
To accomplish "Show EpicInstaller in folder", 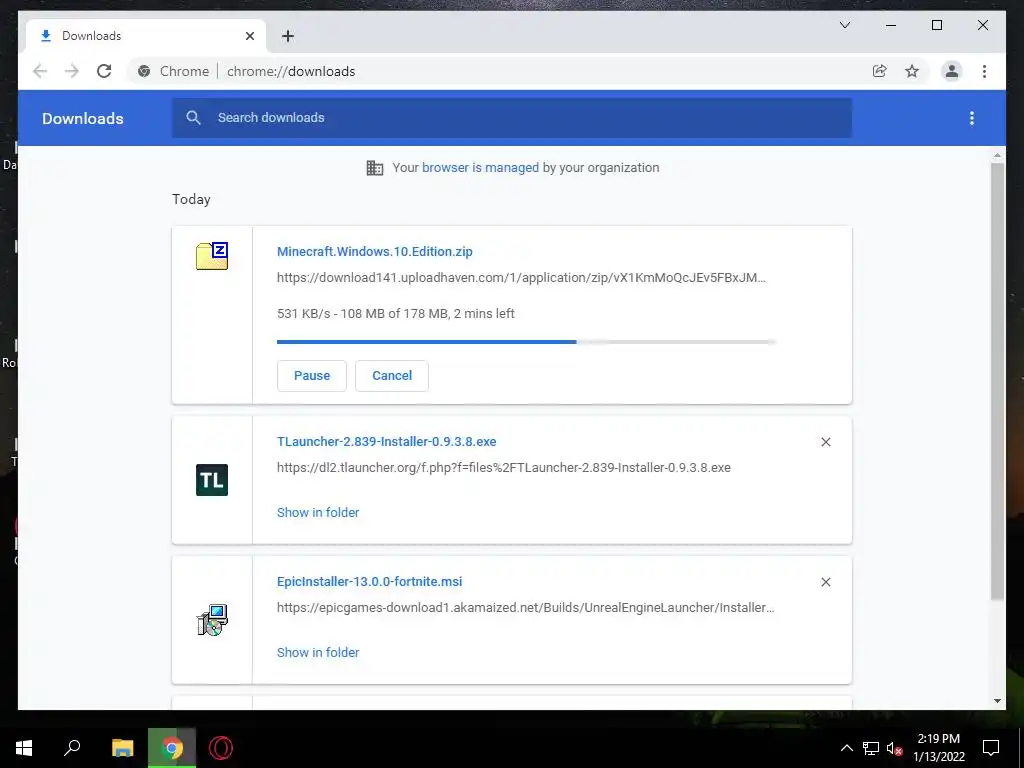I will tap(318, 652).
